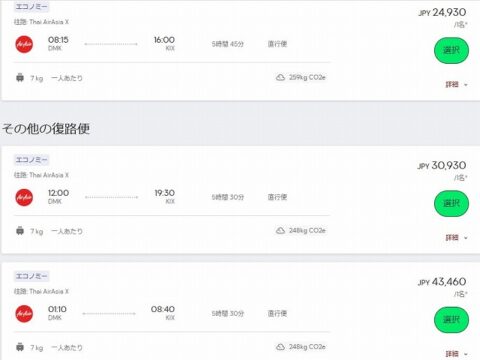Click エコノミー badge on the 12:00 flight
480x360 pixels.
point(31,160)
